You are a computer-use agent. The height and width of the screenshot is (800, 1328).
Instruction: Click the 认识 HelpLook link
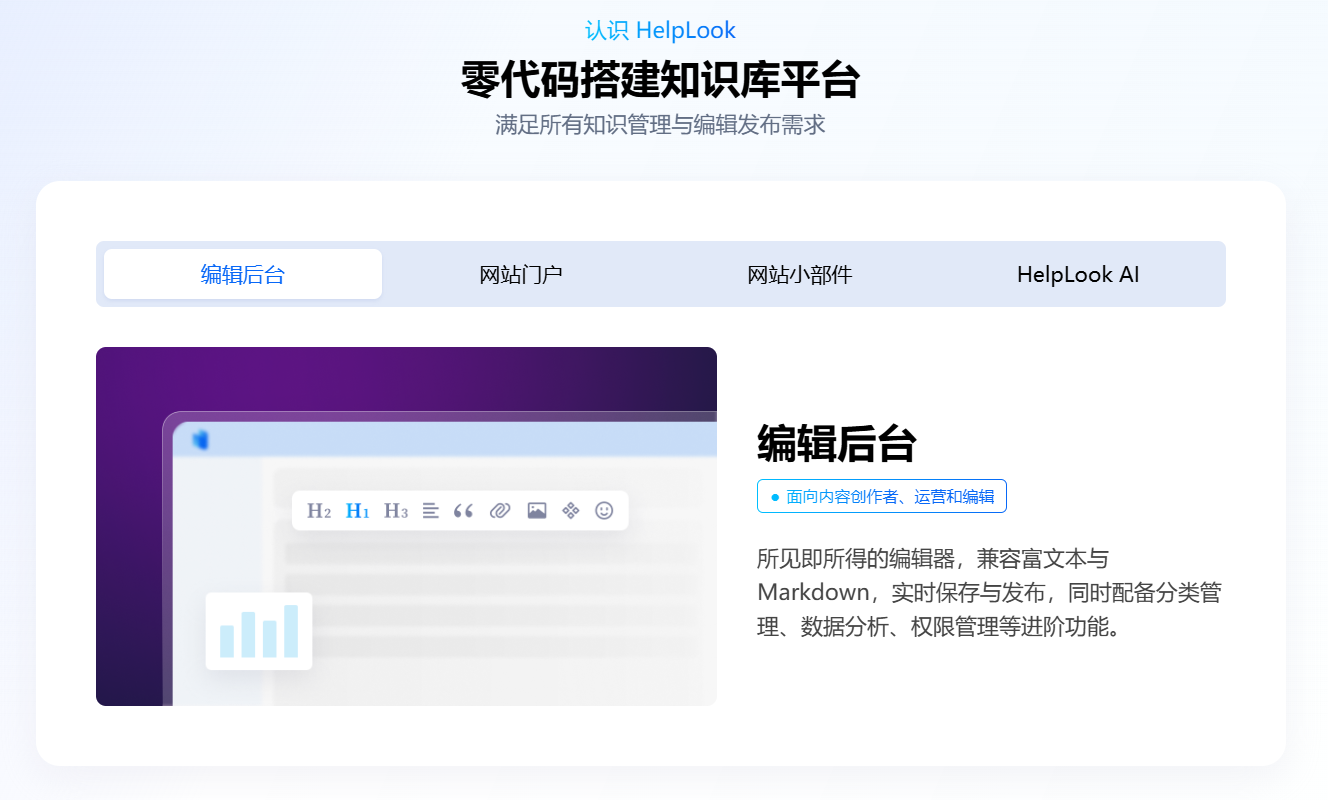click(x=659, y=30)
